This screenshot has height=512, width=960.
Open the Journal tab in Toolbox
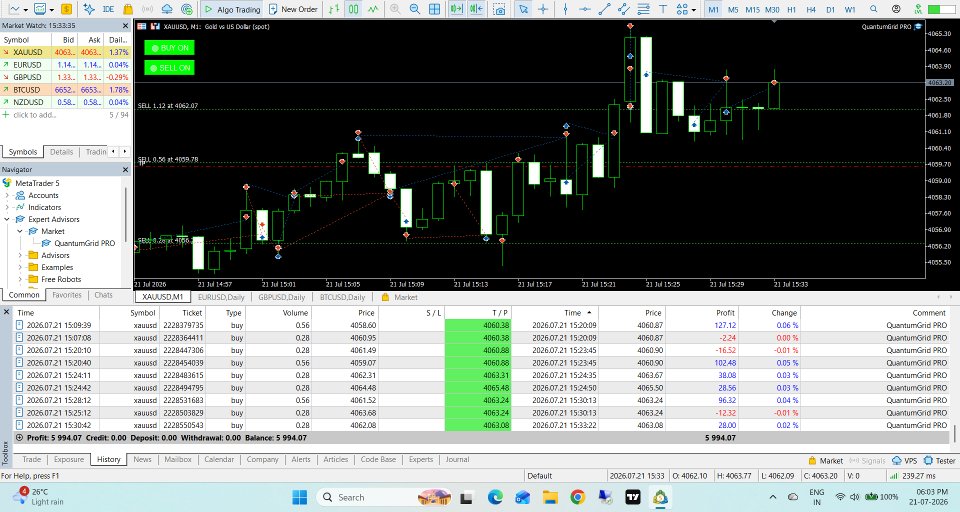457,459
